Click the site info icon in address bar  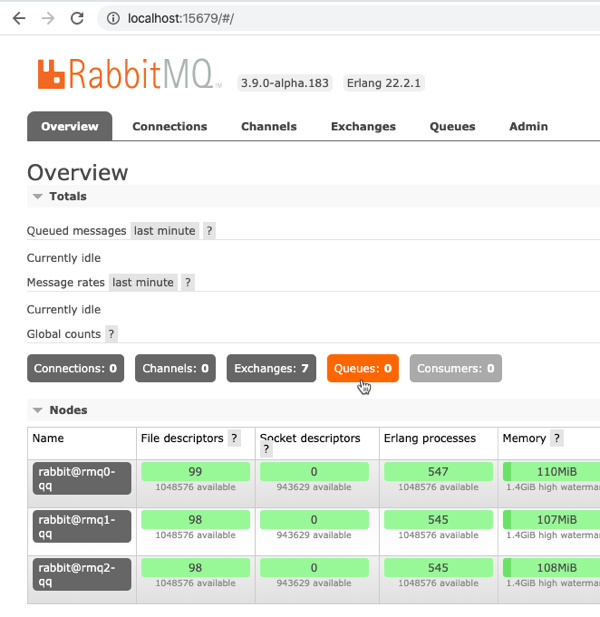(x=113, y=19)
